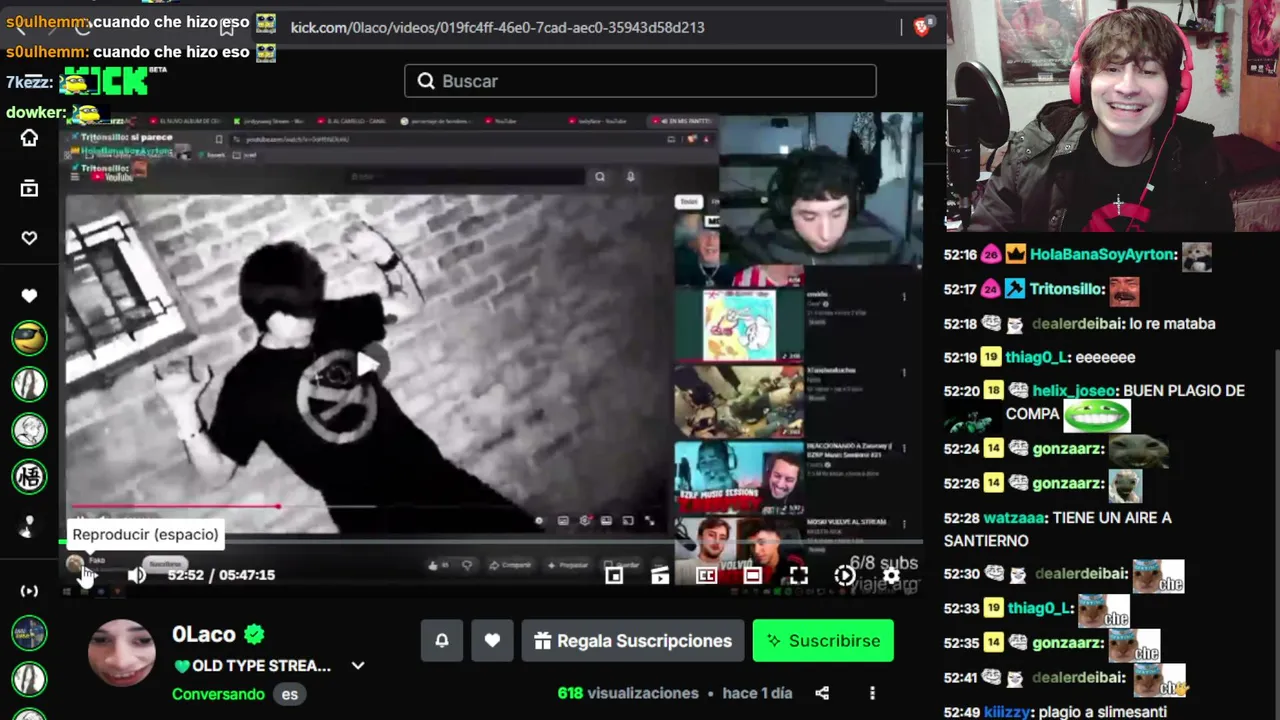This screenshot has height=720, width=1280.
Task: Click "plagio a slimesanti" chat message
Action: [x=1103, y=712]
